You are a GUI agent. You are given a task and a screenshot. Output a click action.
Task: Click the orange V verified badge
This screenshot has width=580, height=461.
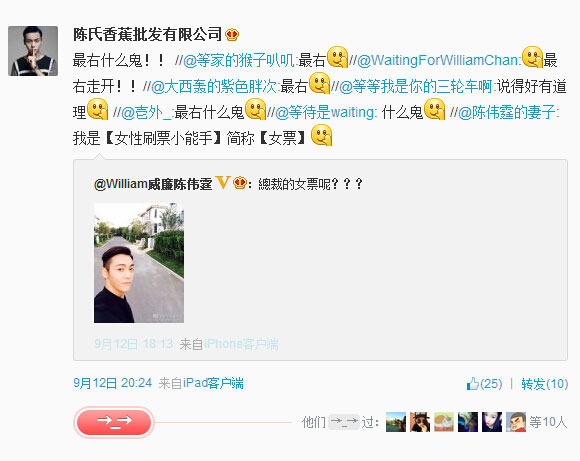pyautogui.click(x=223, y=182)
